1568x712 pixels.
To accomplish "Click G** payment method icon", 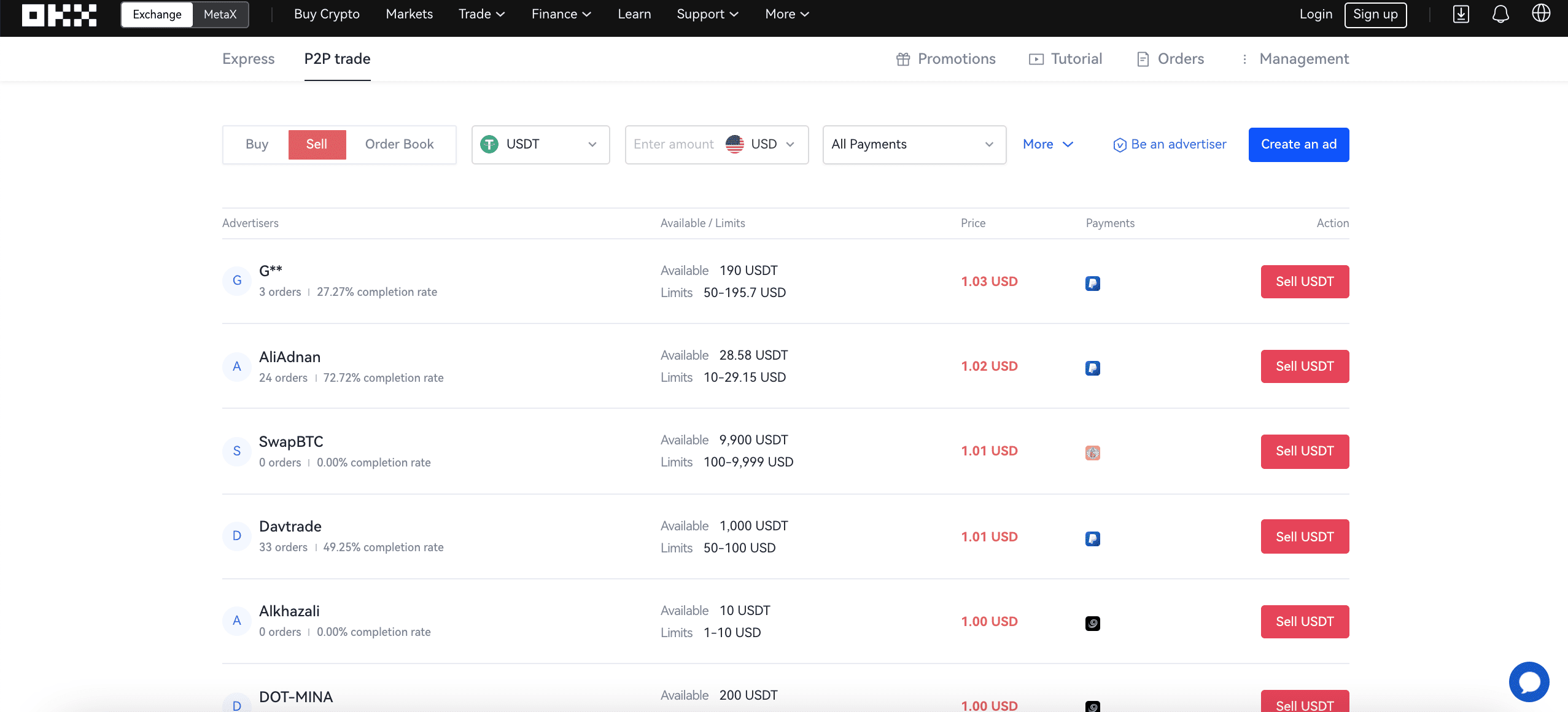I will (1093, 284).
